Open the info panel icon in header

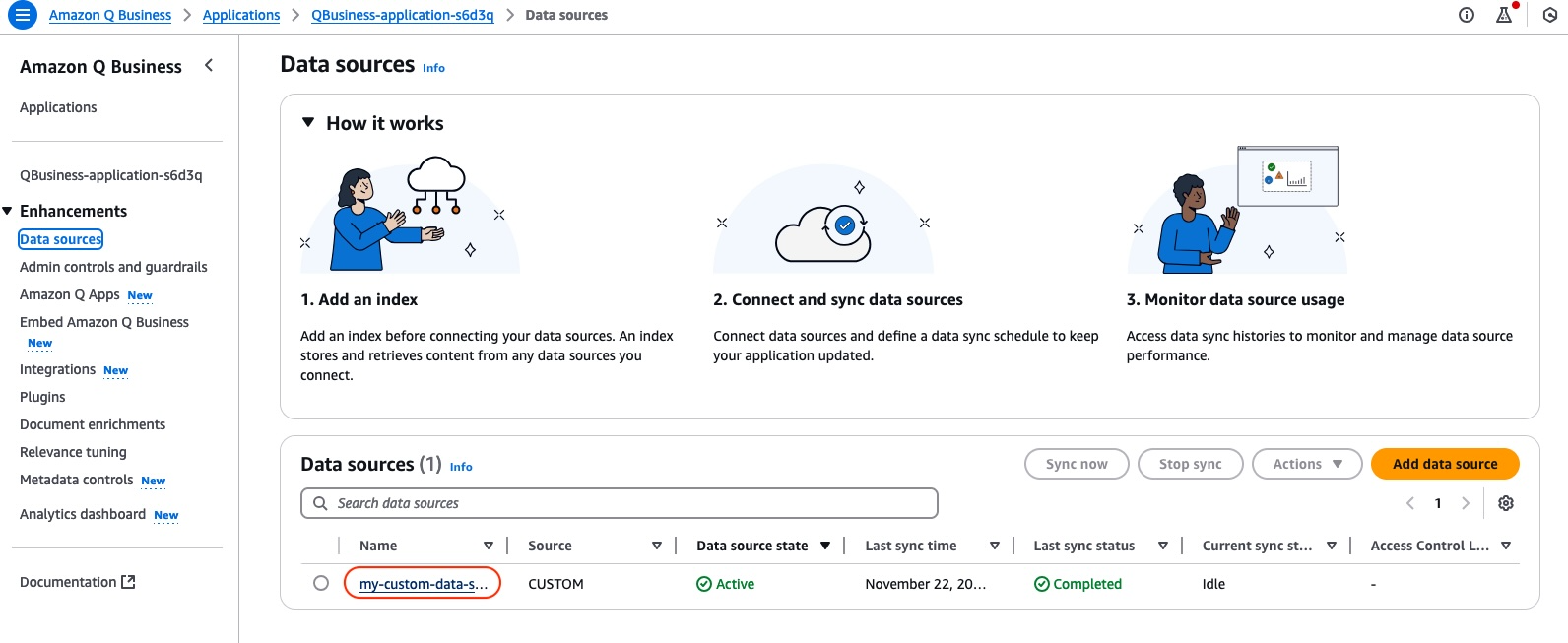[x=1467, y=15]
